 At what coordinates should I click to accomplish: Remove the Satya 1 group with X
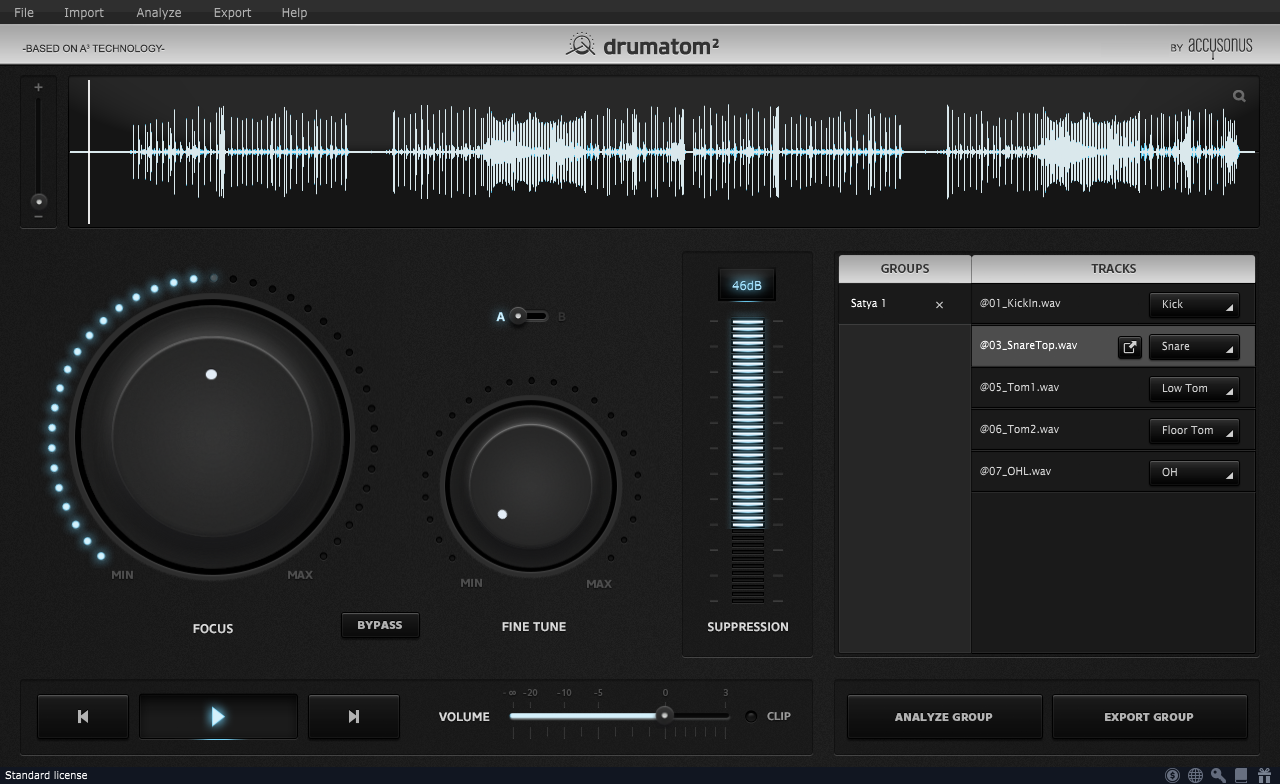939,305
